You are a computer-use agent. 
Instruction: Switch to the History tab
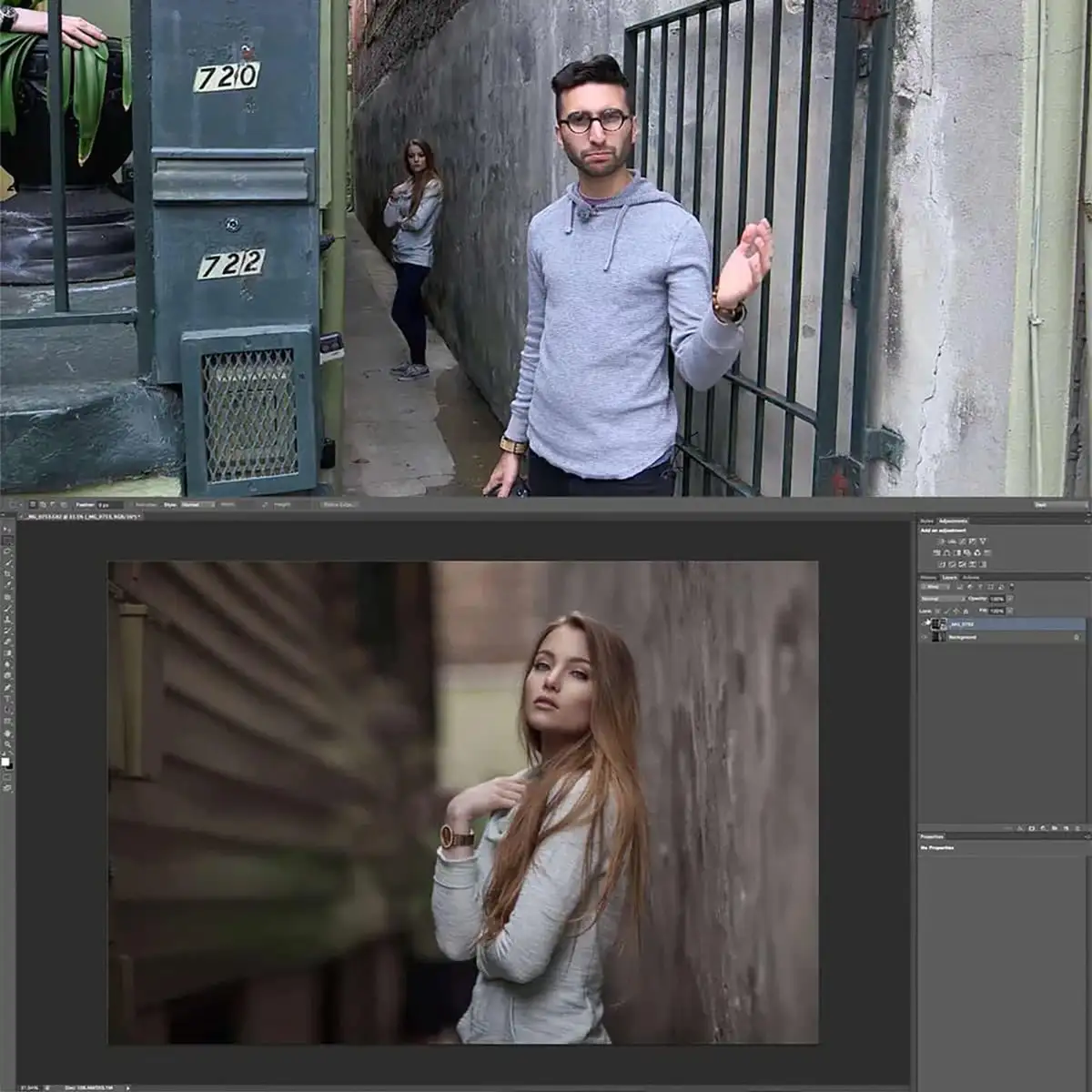tap(928, 578)
